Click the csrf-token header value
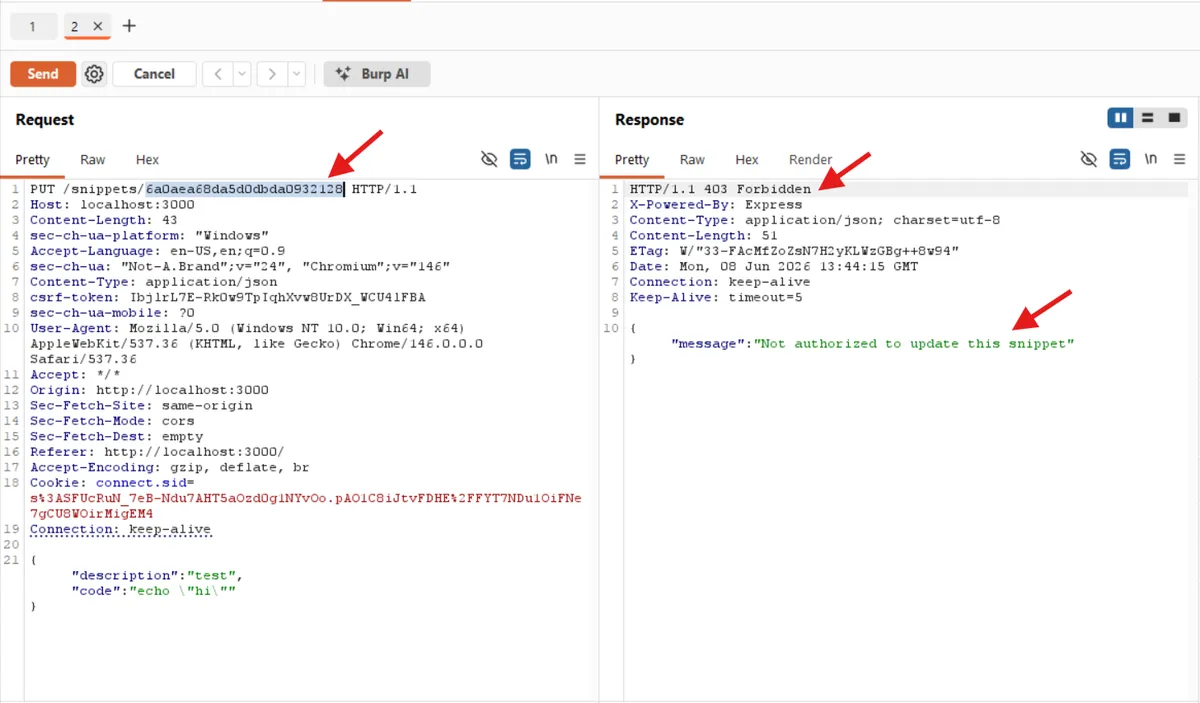 pyautogui.click(x=277, y=297)
